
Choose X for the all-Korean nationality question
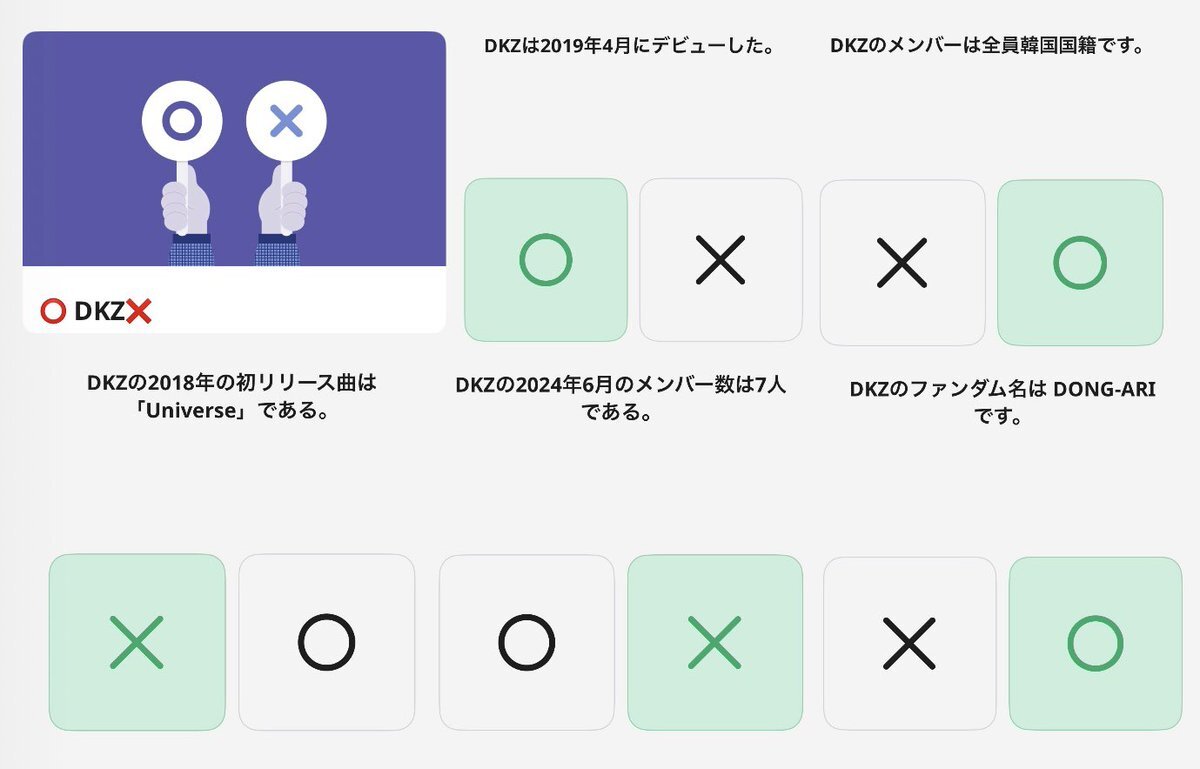click(902, 263)
